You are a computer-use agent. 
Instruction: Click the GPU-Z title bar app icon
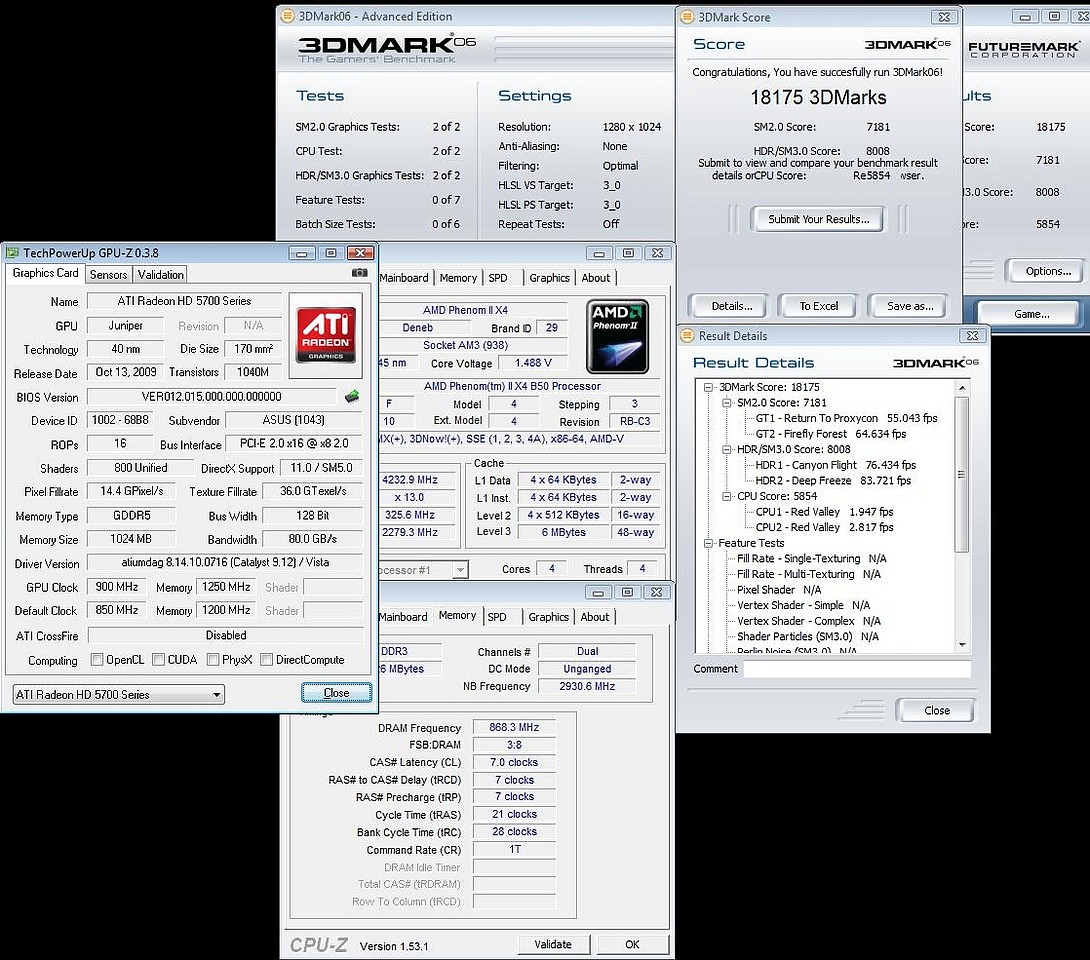(x=12, y=253)
